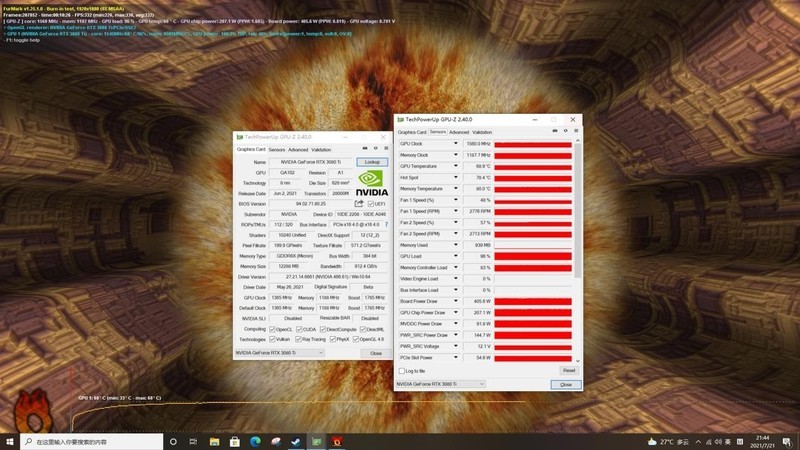Click Close button in Sensors window
Viewport: 800px width, 450px height.
566,384
